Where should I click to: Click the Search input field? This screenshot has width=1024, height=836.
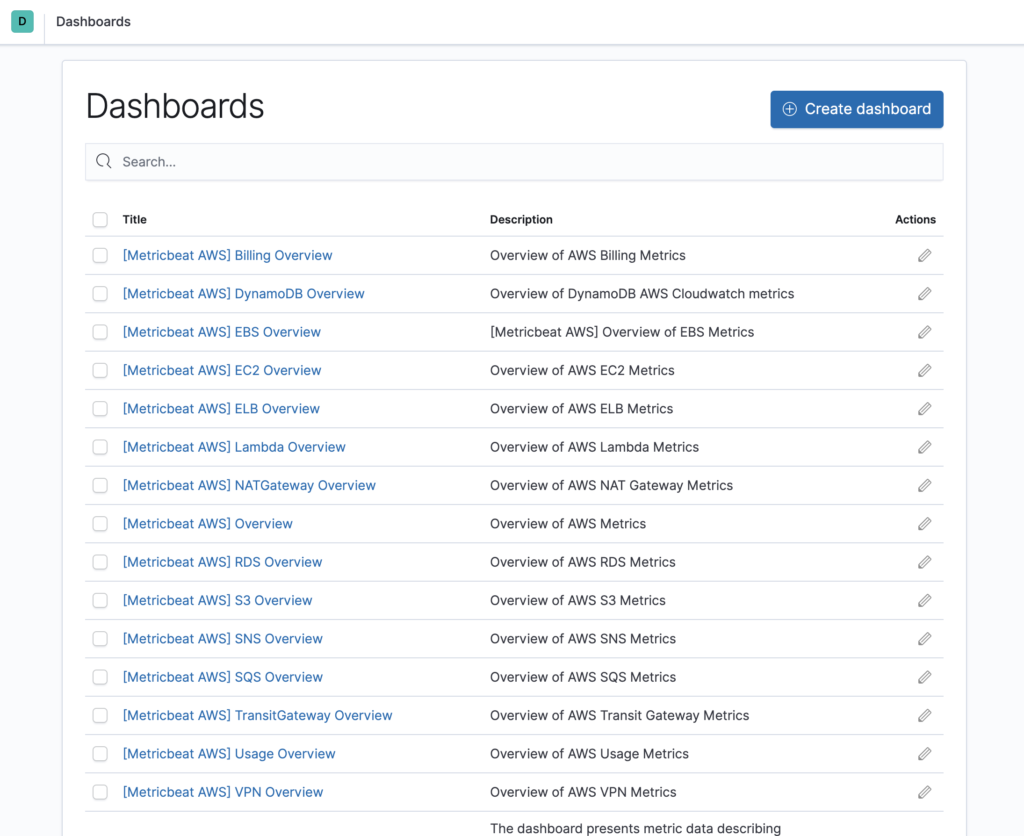tap(400, 161)
